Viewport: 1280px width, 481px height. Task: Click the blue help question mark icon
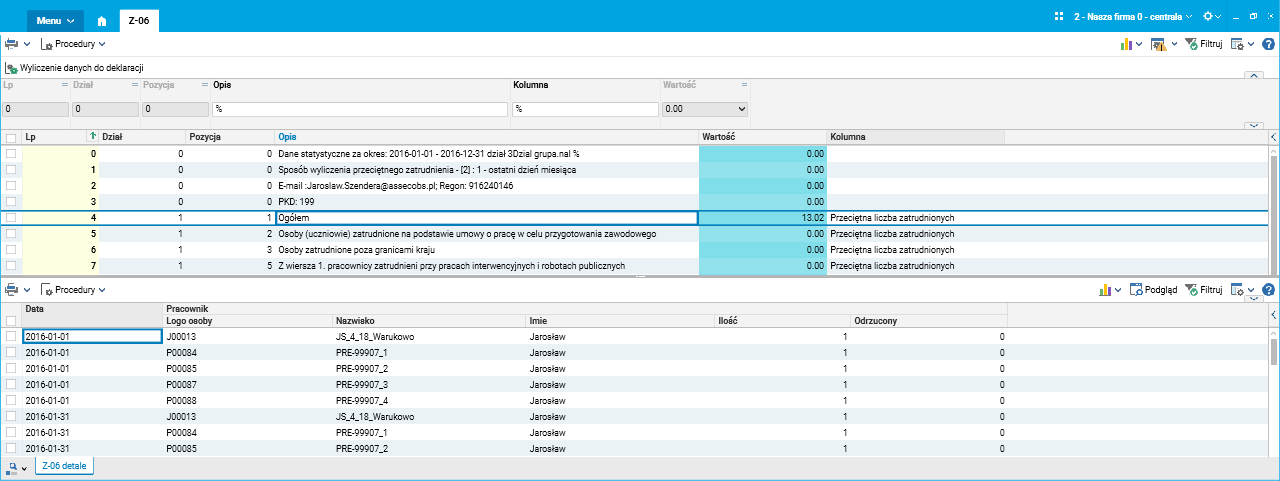tap(1268, 44)
